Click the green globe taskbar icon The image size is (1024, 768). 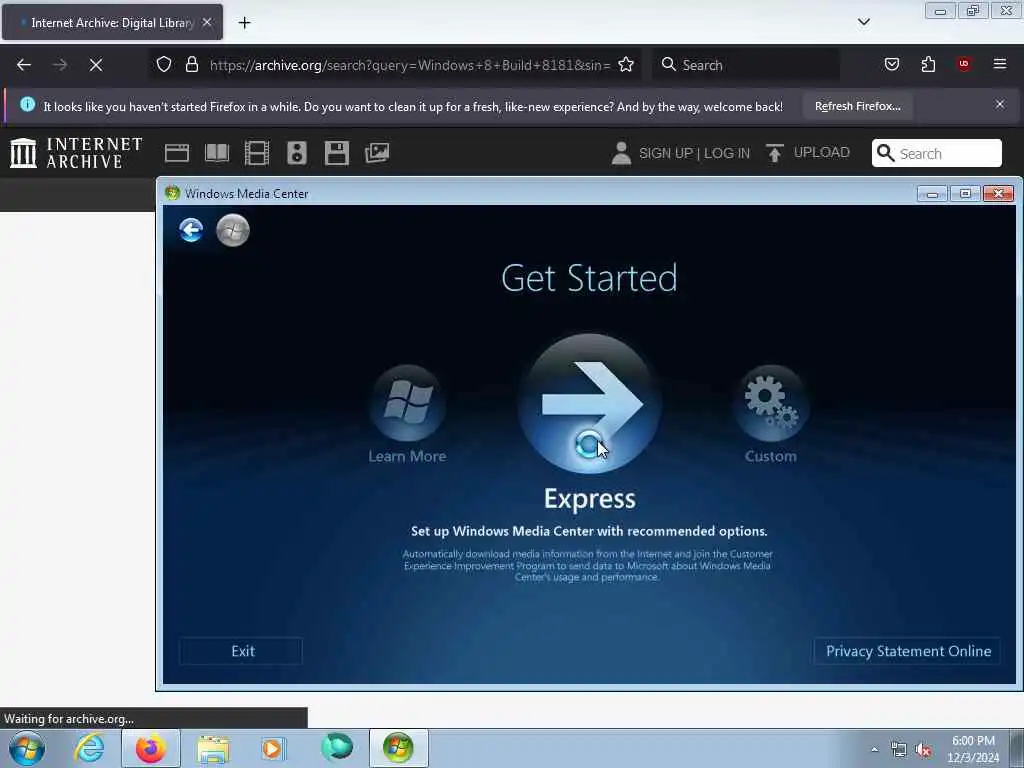337,748
